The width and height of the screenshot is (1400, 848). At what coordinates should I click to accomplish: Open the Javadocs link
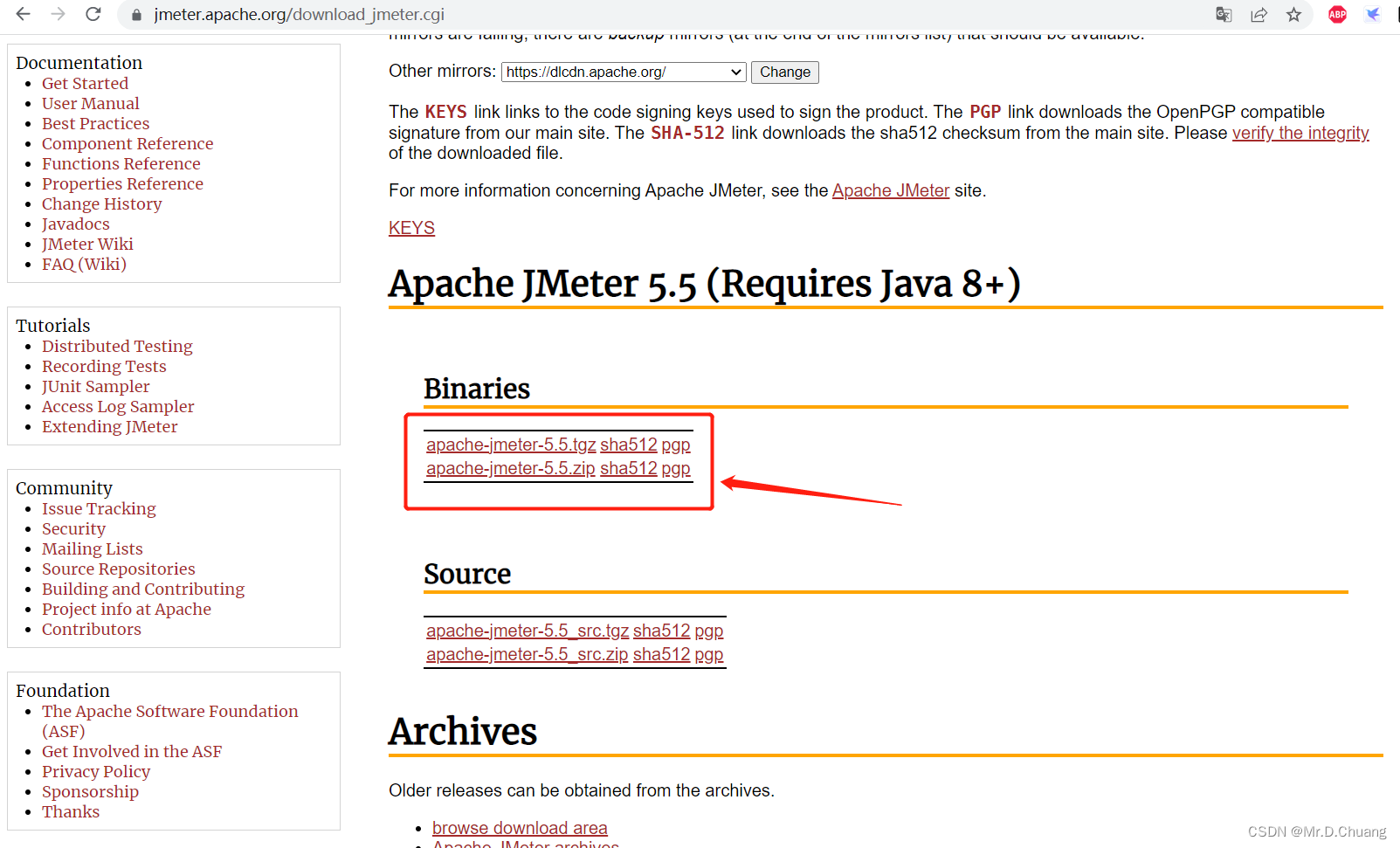click(x=76, y=224)
